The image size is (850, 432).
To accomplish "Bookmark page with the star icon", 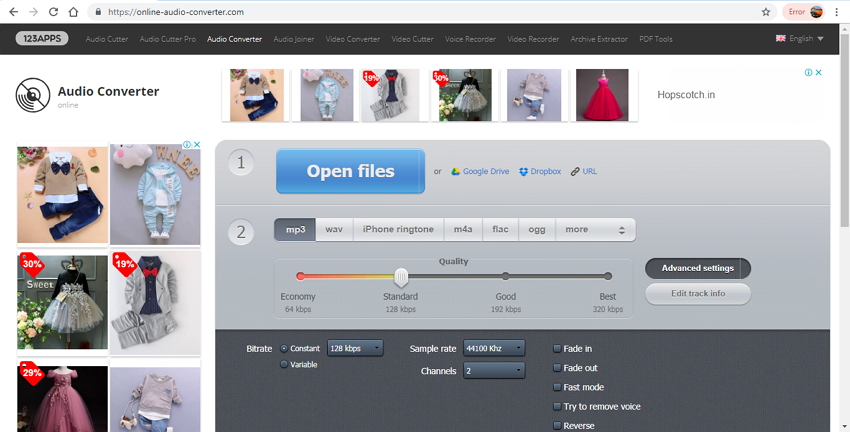I will coord(766,12).
